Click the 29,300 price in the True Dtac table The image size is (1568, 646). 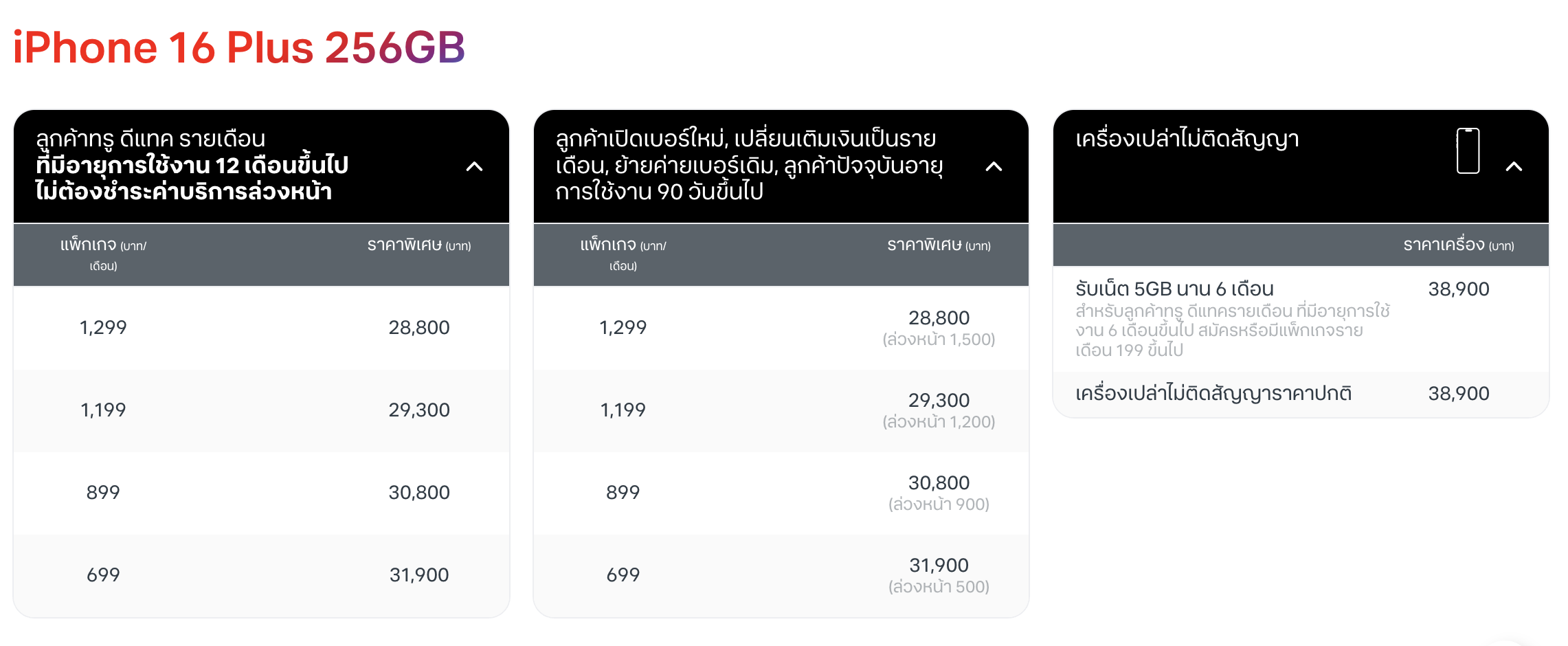(x=418, y=410)
